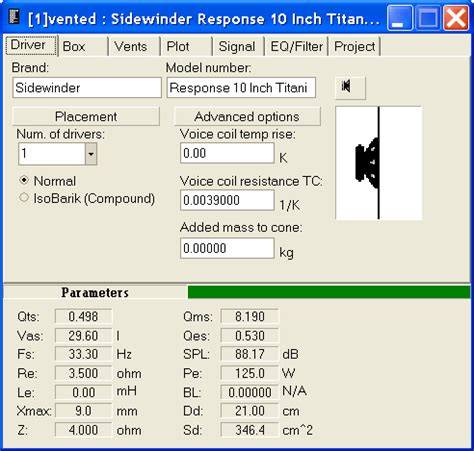Click the Vas value 29.60
Screen dimensions: 474x451
coord(83,335)
